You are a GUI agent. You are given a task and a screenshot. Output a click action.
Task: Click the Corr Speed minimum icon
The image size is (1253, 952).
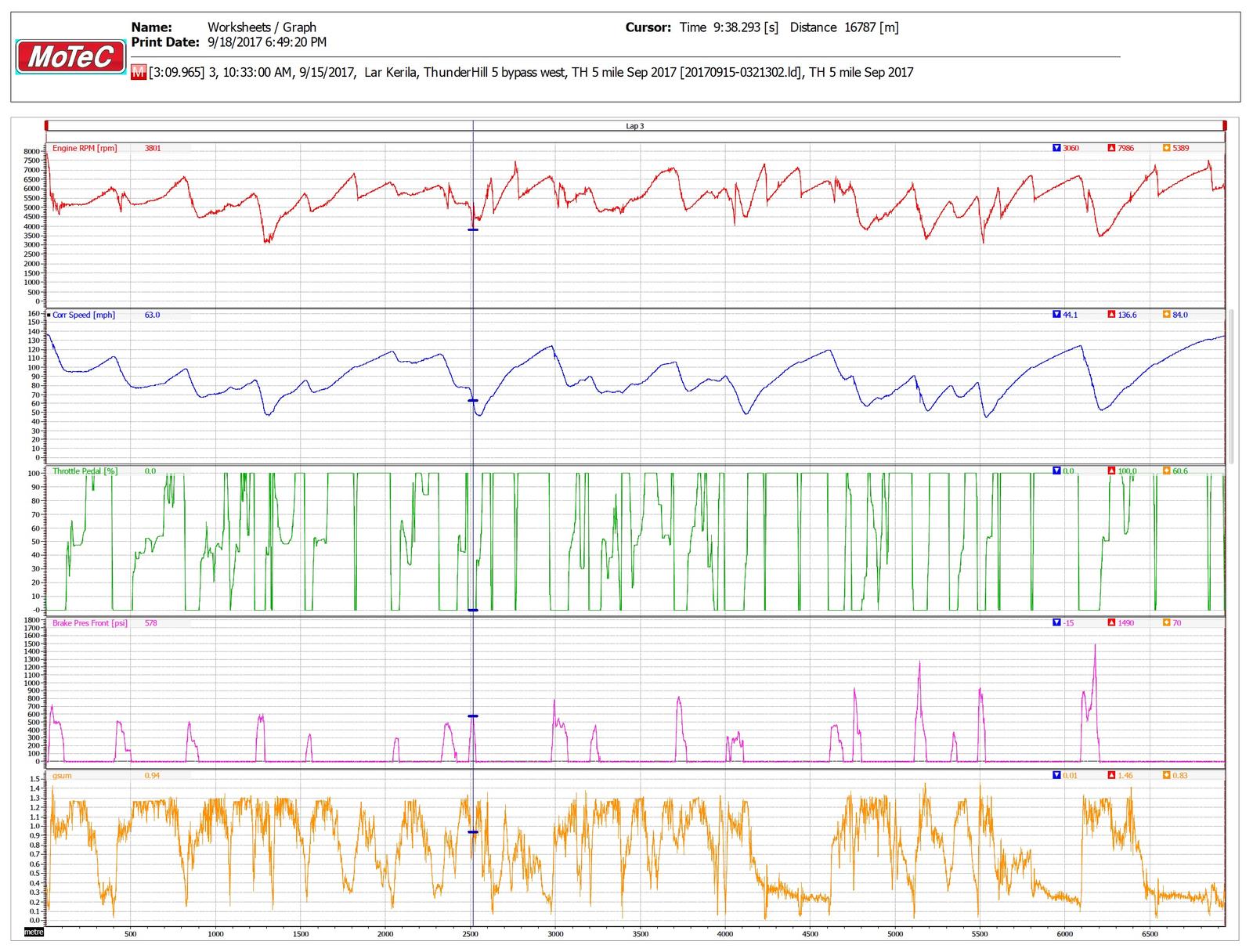[x=1056, y=315]
